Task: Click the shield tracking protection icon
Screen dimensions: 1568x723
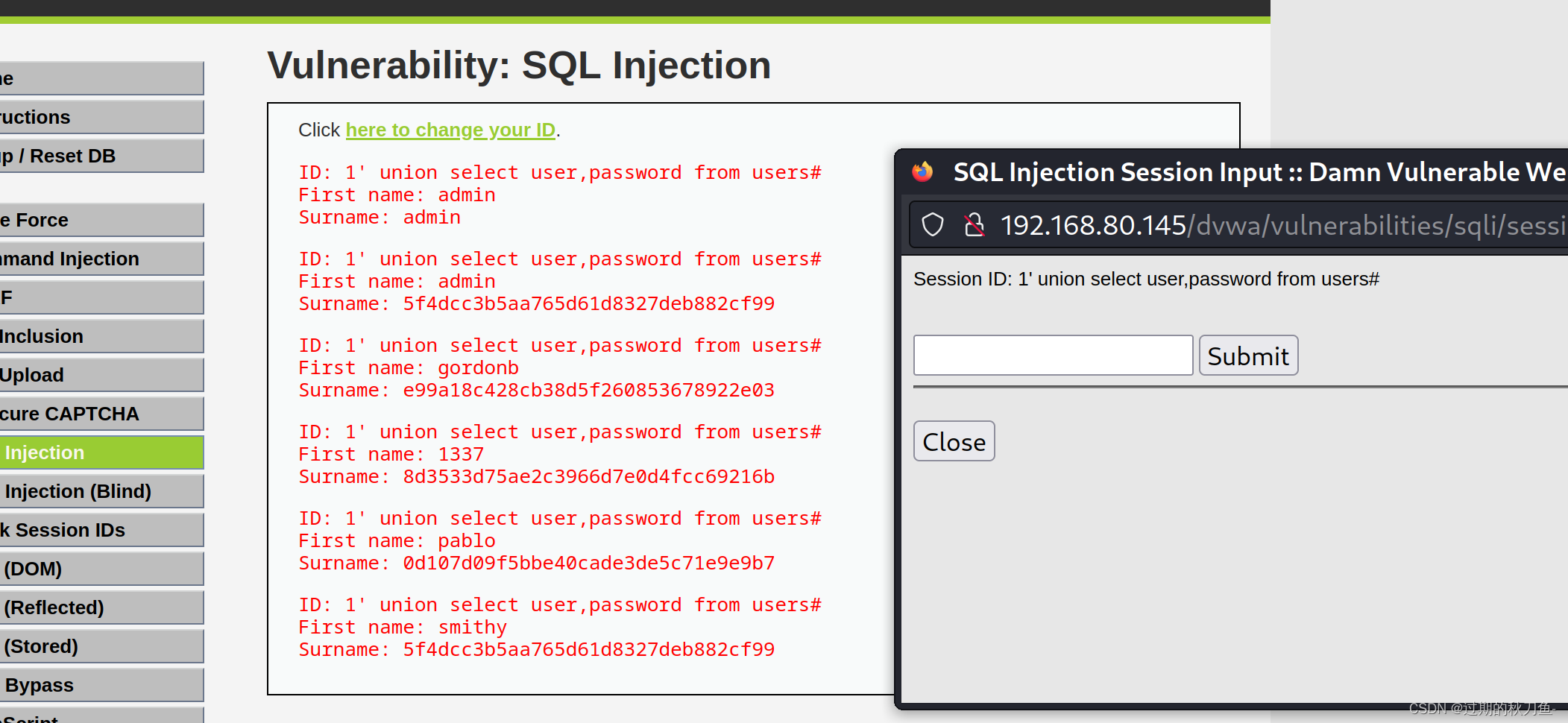Action: 933,224
